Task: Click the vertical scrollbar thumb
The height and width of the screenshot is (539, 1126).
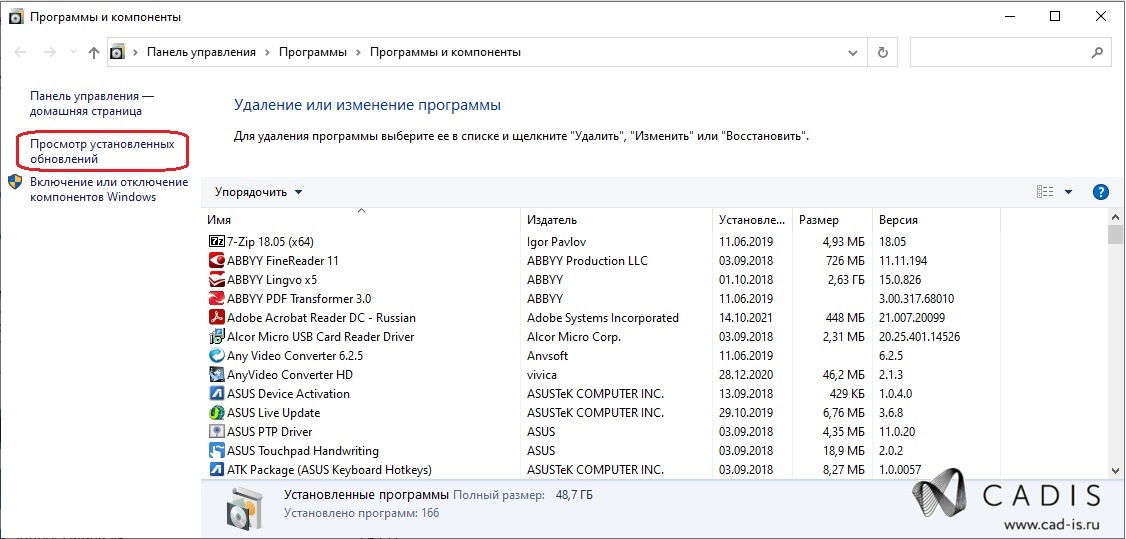Action: 1115,235
